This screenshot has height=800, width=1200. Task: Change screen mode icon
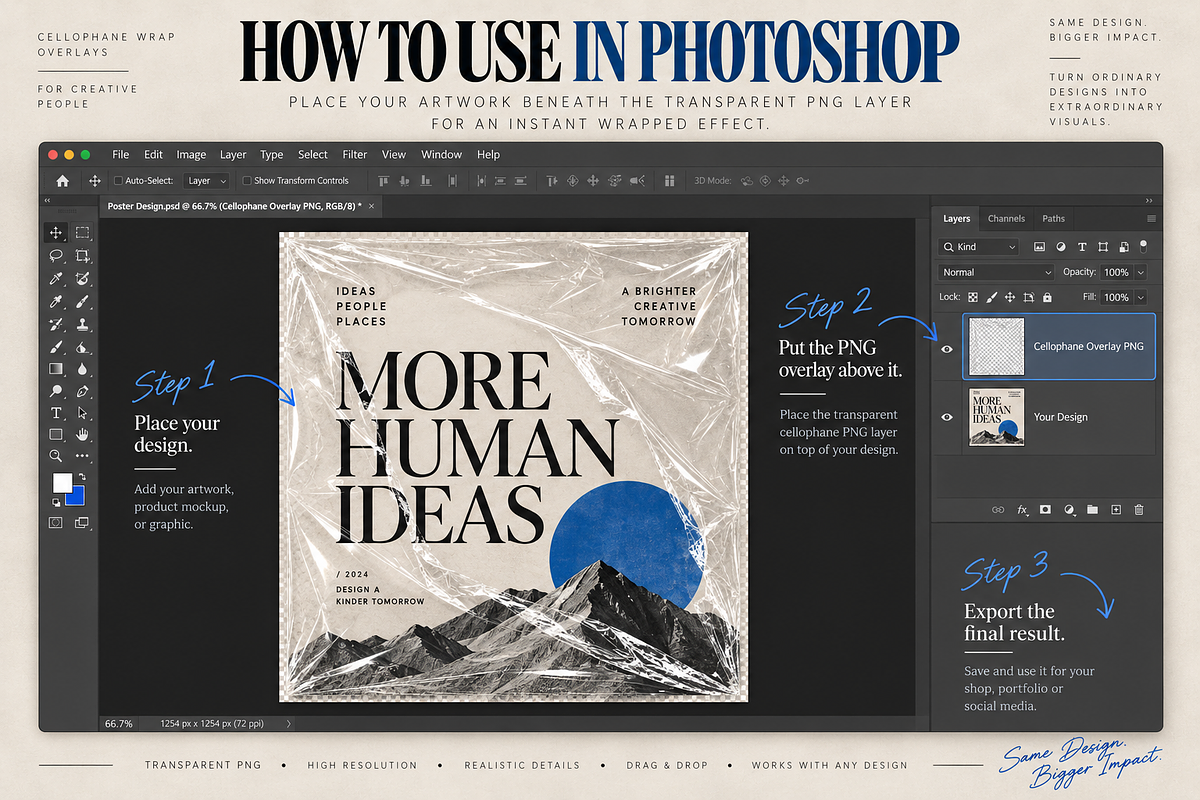pos(82,522)
